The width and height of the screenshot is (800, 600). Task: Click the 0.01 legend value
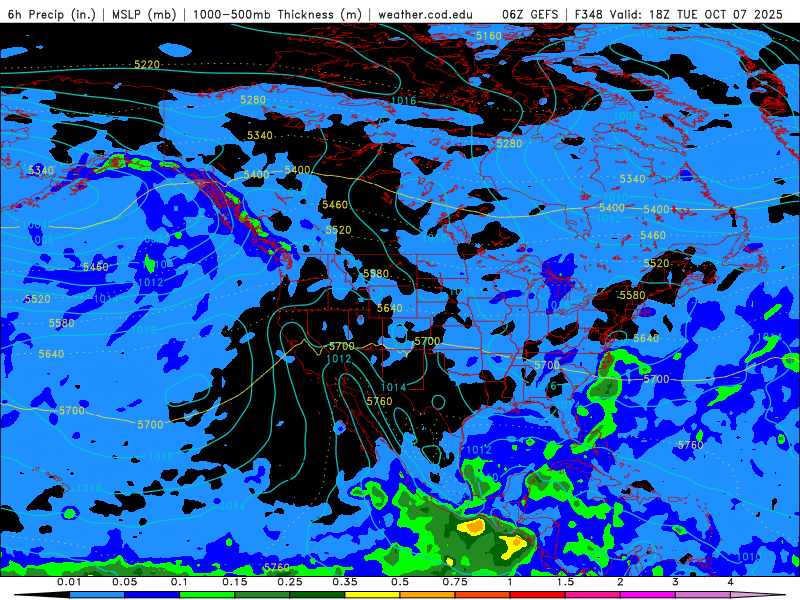click(x=69, y=582)
